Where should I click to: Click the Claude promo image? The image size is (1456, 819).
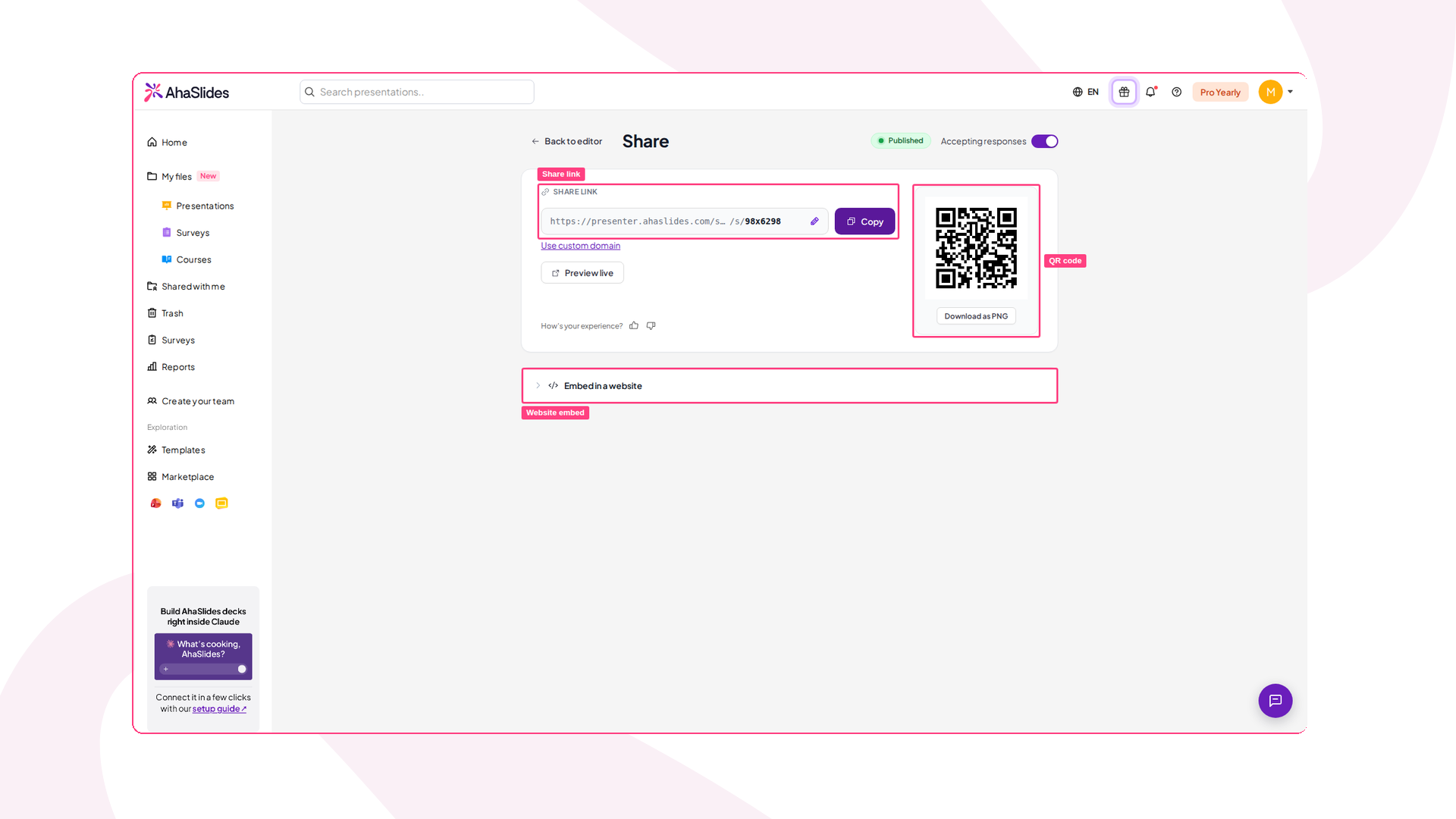click(203, 656)
